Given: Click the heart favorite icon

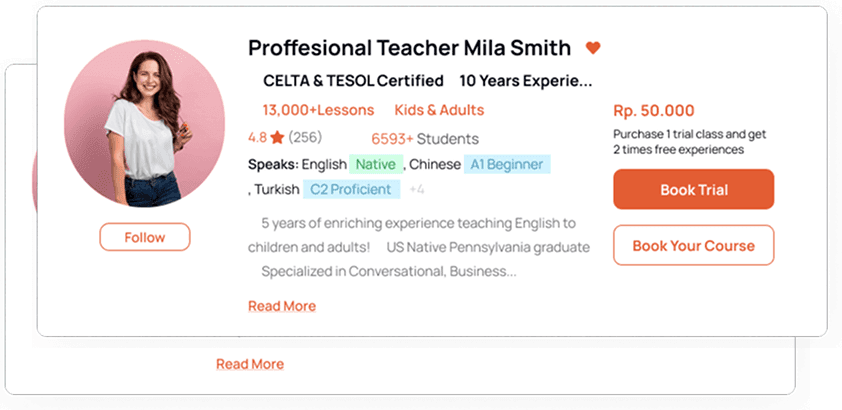Looking at the screenshot, I should tap(593, 48).
